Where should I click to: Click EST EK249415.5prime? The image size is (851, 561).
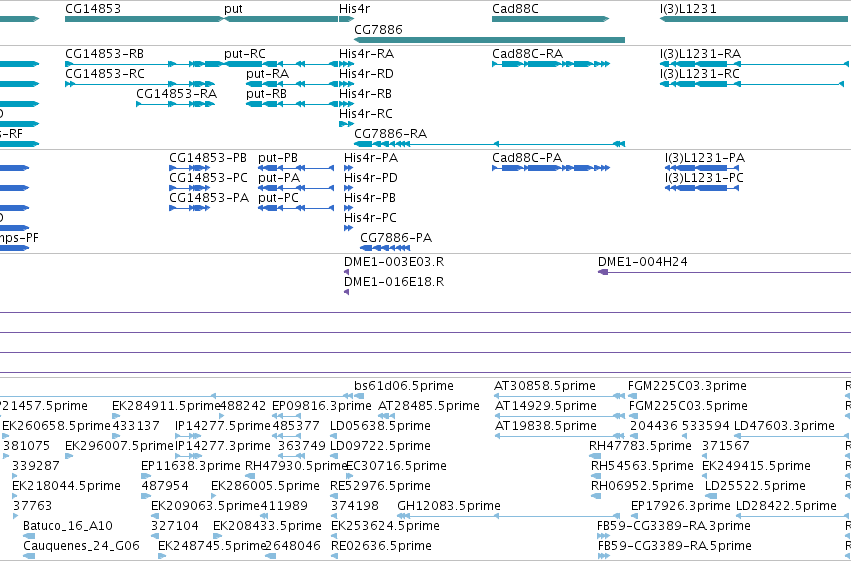(756, 466)
